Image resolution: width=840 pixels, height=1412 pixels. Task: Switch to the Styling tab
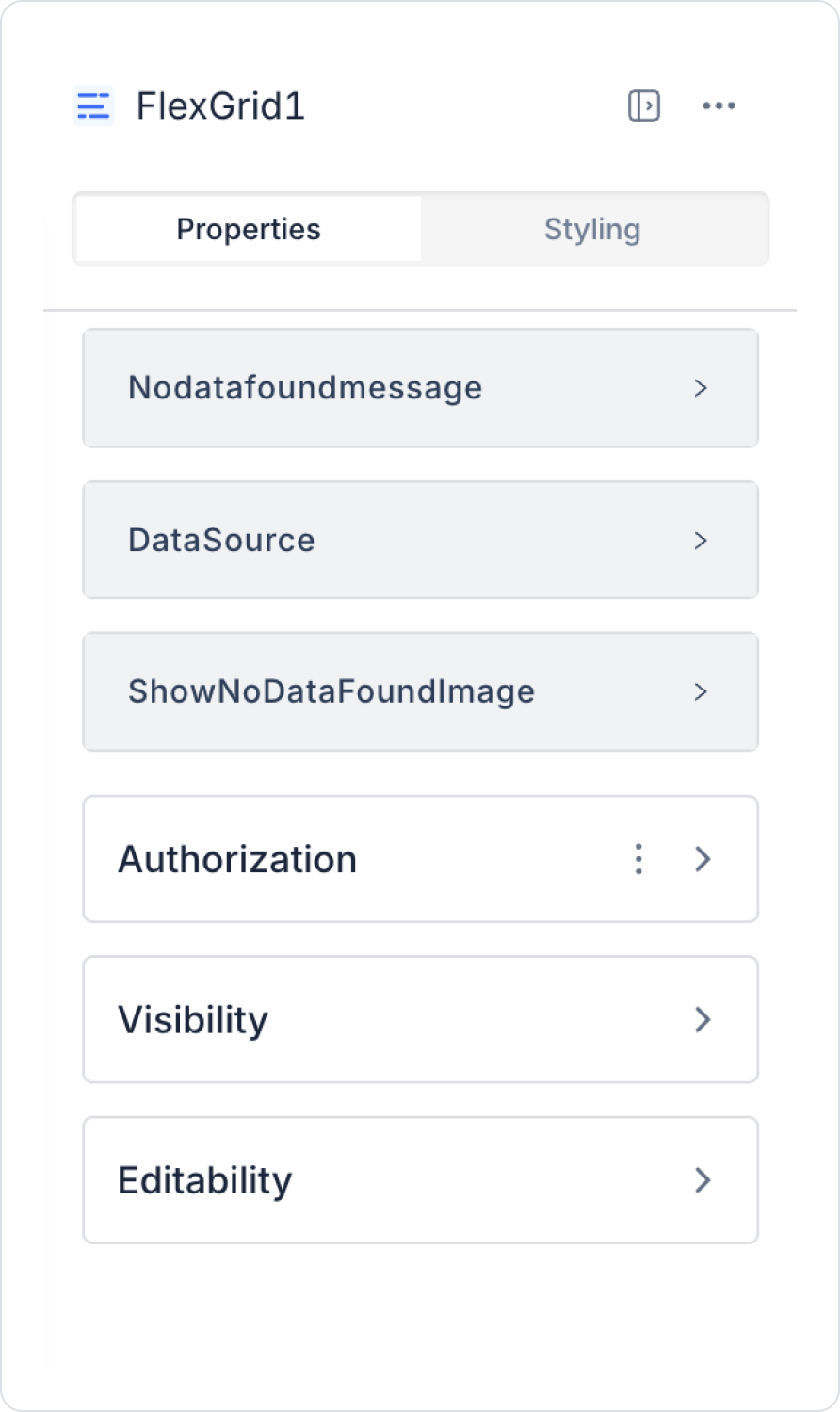(x=592, y=229)
